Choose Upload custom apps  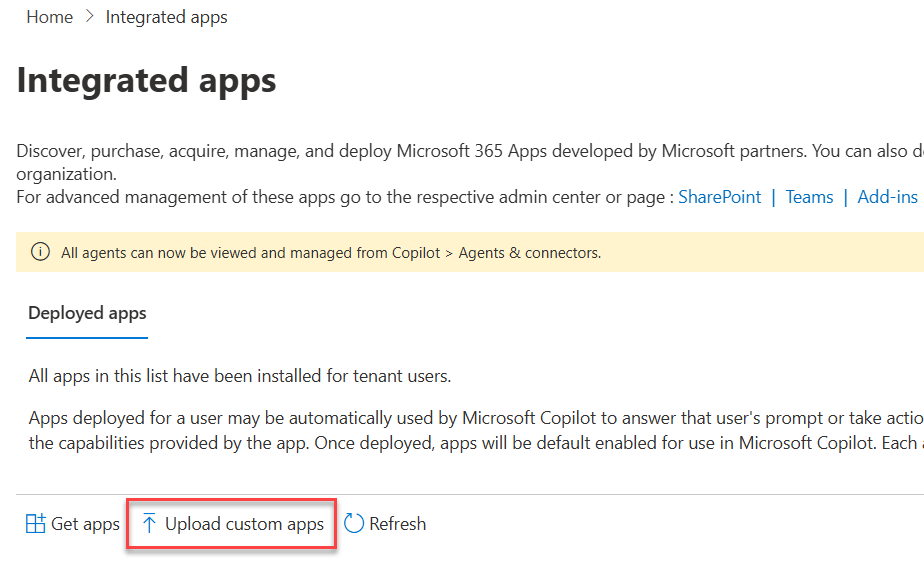pos(244,524)
